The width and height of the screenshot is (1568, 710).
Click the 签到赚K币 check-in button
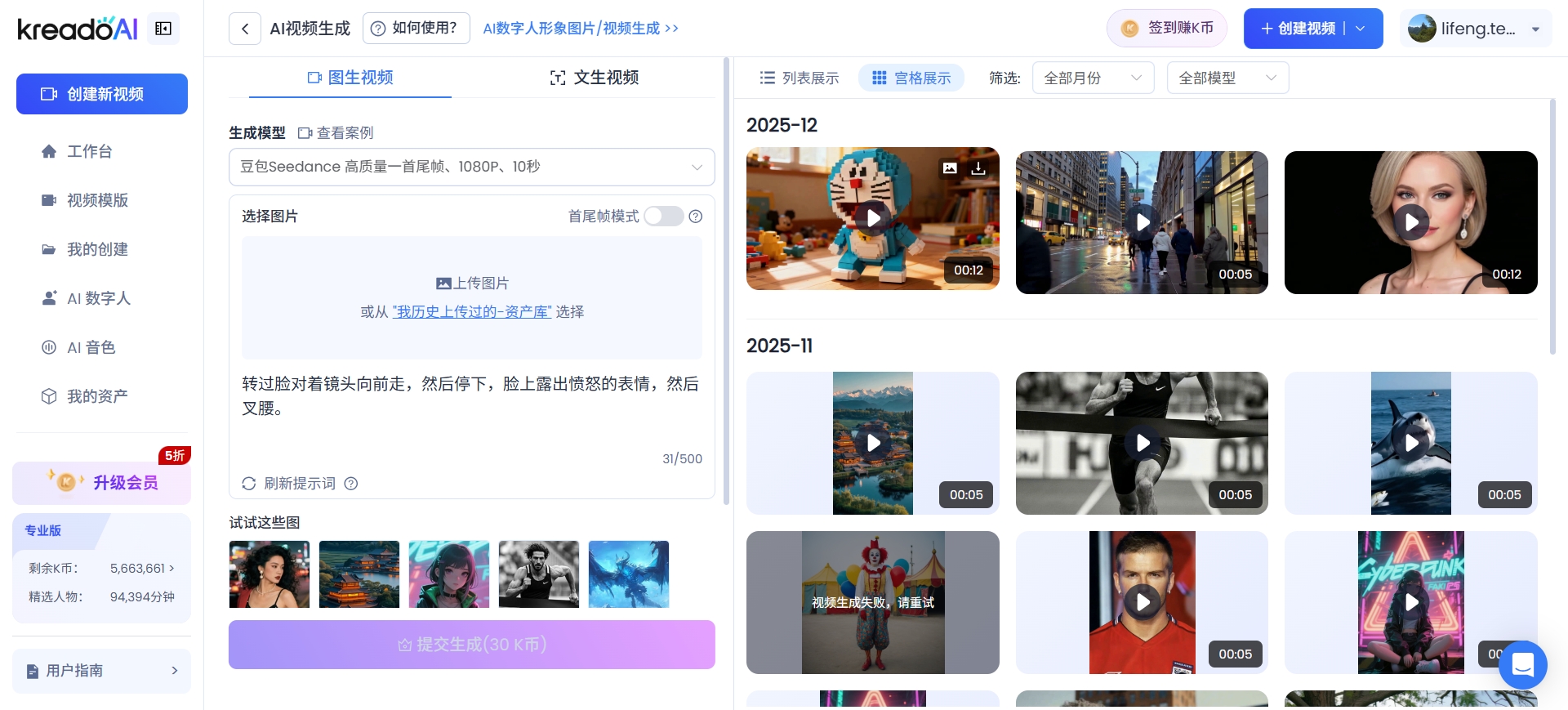(x=1168, y=29)
